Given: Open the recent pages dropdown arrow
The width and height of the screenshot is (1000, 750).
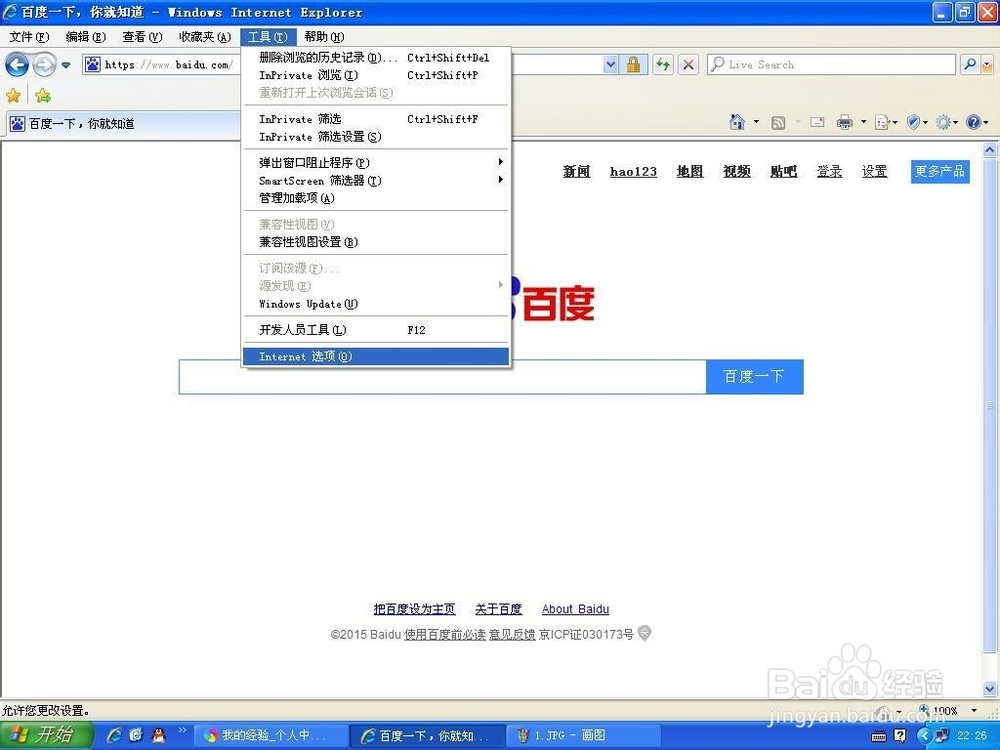Looking at the screenshot, I should pos(66,65).
